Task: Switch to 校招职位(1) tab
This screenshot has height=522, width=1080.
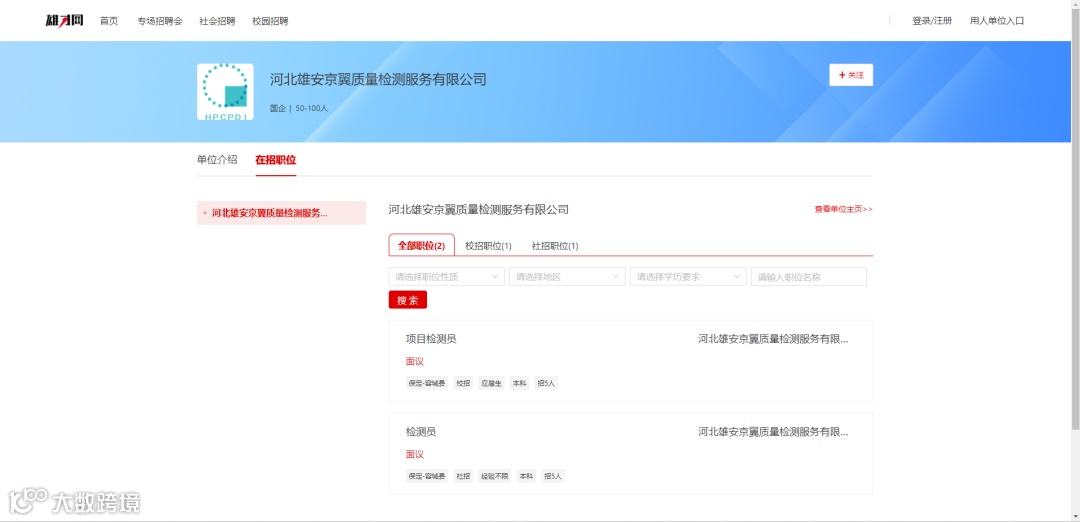Action: [x=488, y=245]
